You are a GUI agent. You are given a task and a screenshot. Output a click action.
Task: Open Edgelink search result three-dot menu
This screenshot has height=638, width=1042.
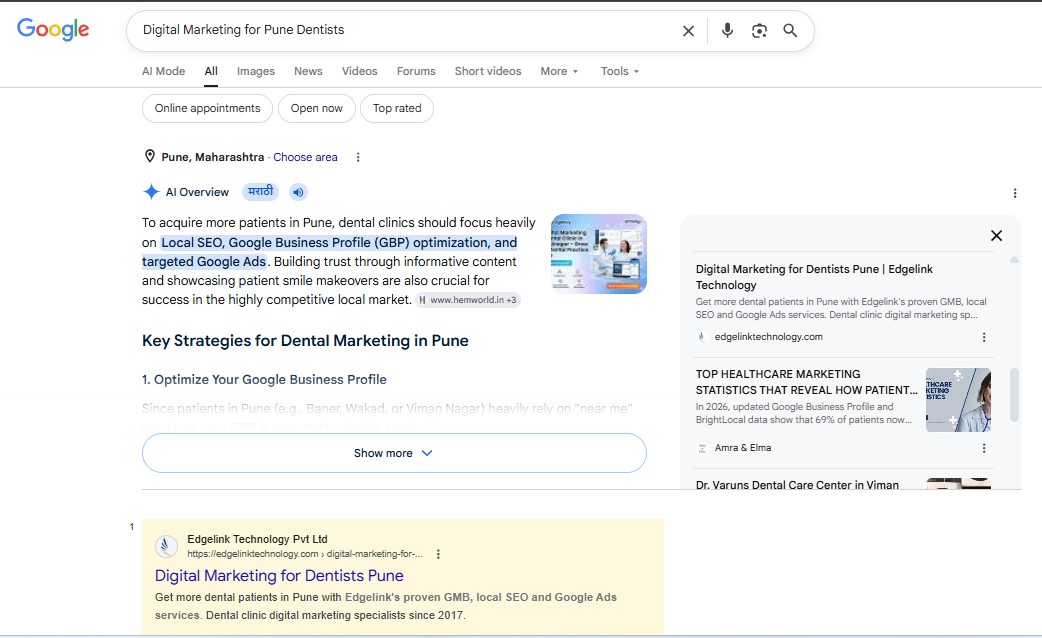point(438,554)
